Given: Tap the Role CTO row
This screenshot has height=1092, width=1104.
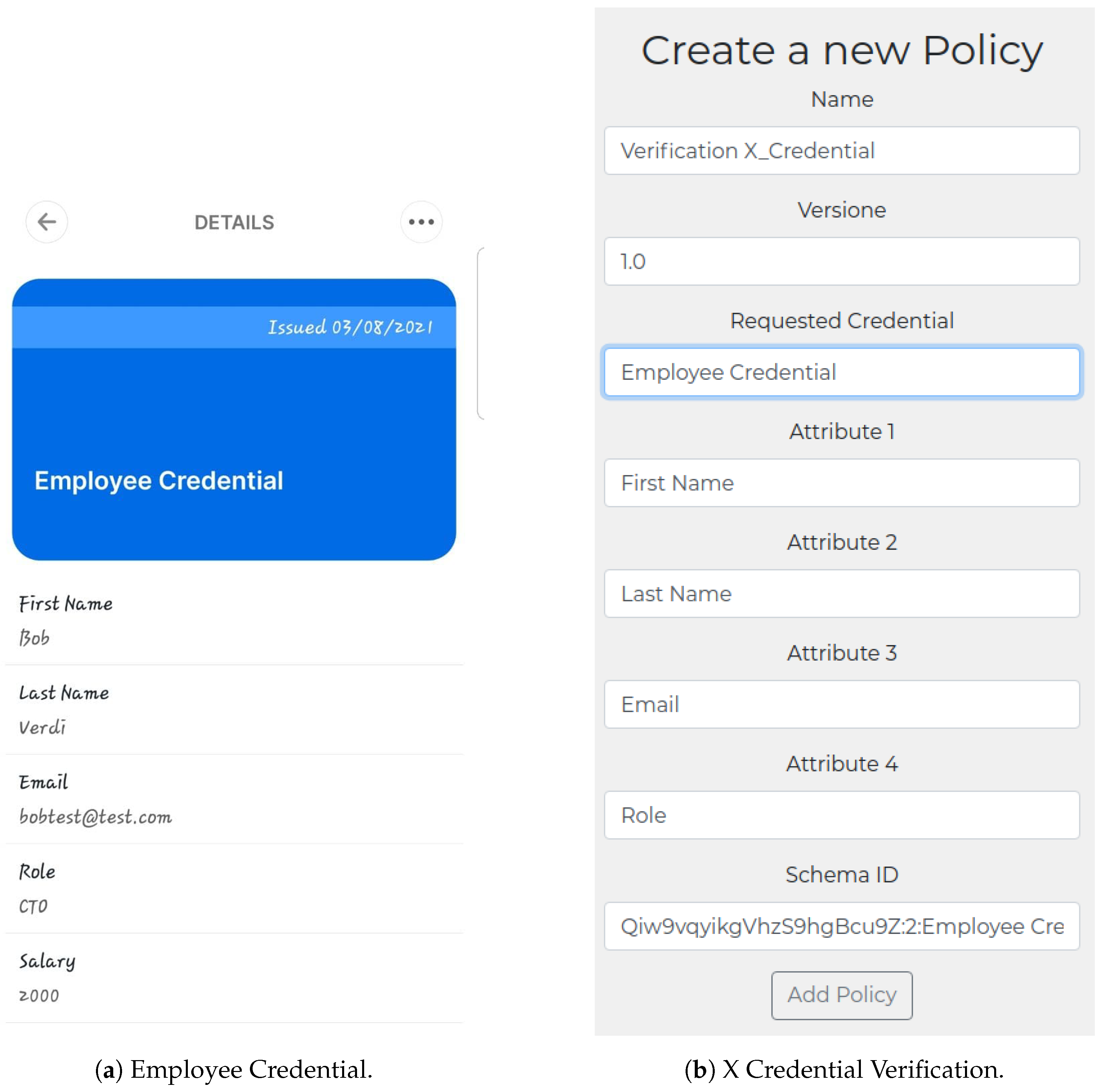Looking at the screenshot, I should [234, 889].
